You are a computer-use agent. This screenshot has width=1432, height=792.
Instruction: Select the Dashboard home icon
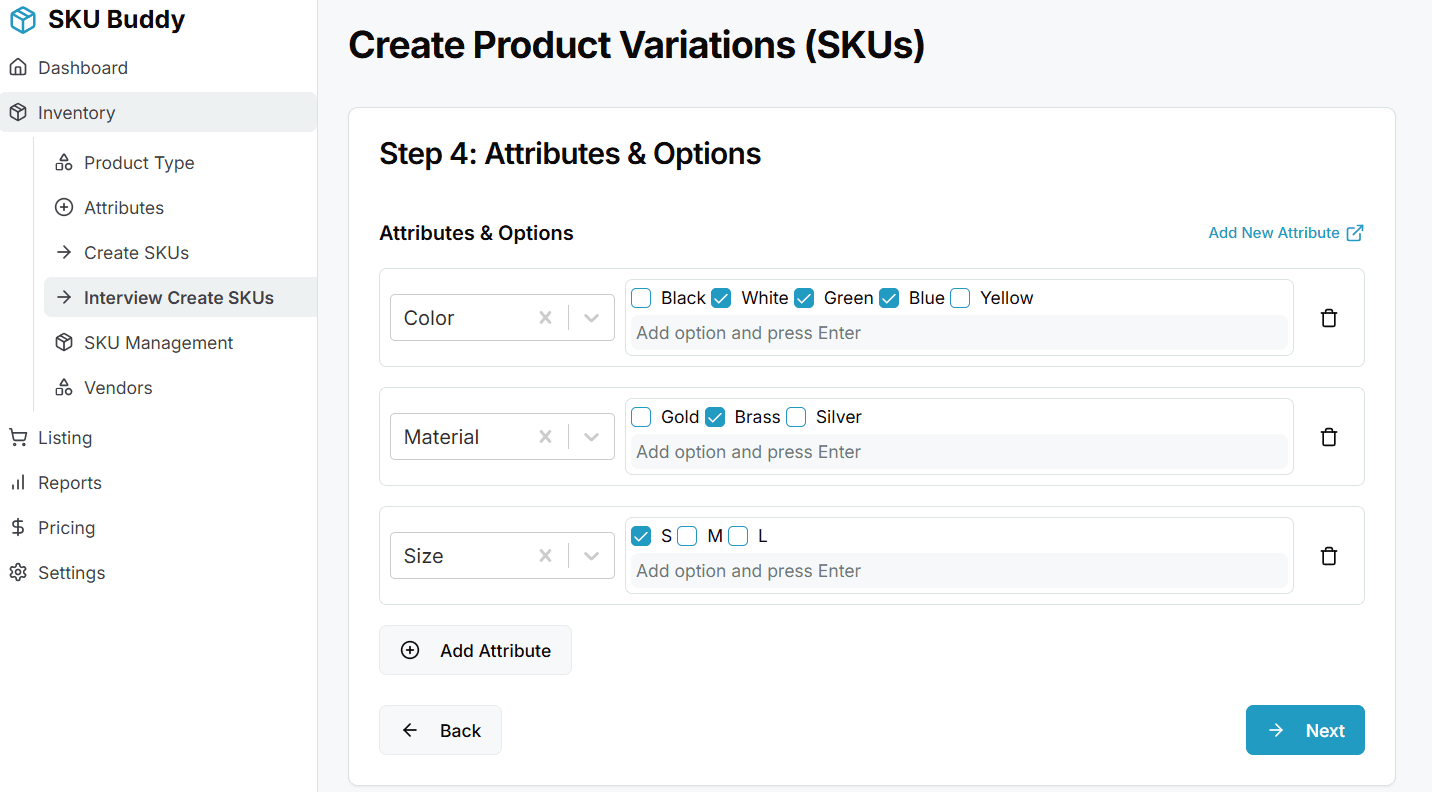tap(20, 67)
